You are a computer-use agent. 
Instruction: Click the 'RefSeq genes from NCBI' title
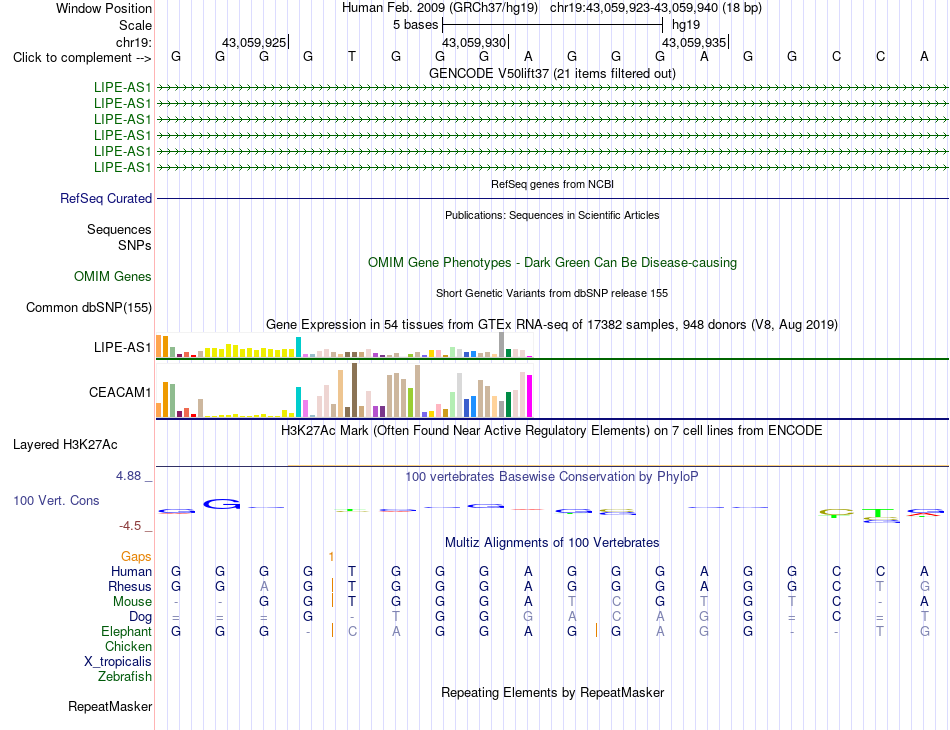coord(552,184)
